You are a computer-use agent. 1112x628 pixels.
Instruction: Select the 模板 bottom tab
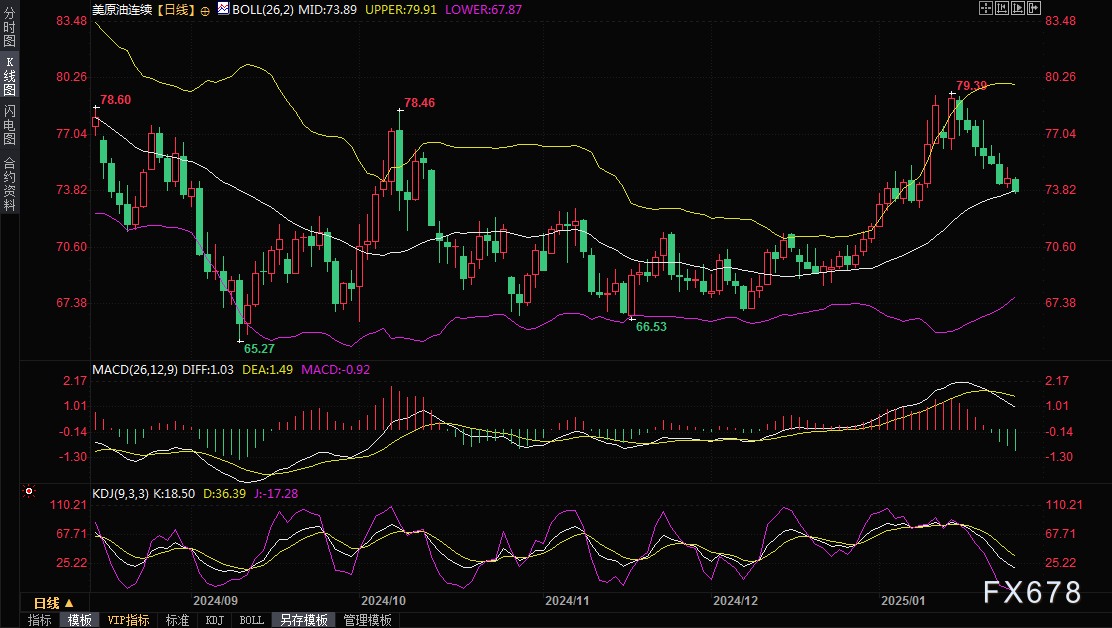pos(79,620)
